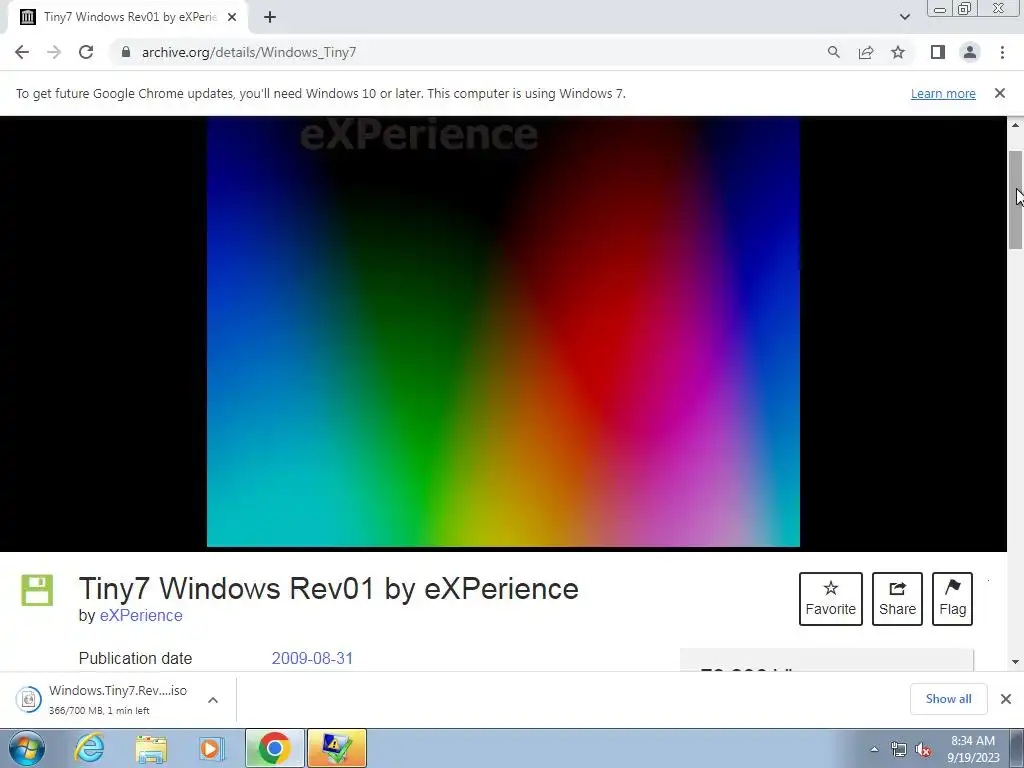Bookmark this tab with the star icon
Image resolution: width=1024 pixels, height=768 pixels.
click(898, 52)
